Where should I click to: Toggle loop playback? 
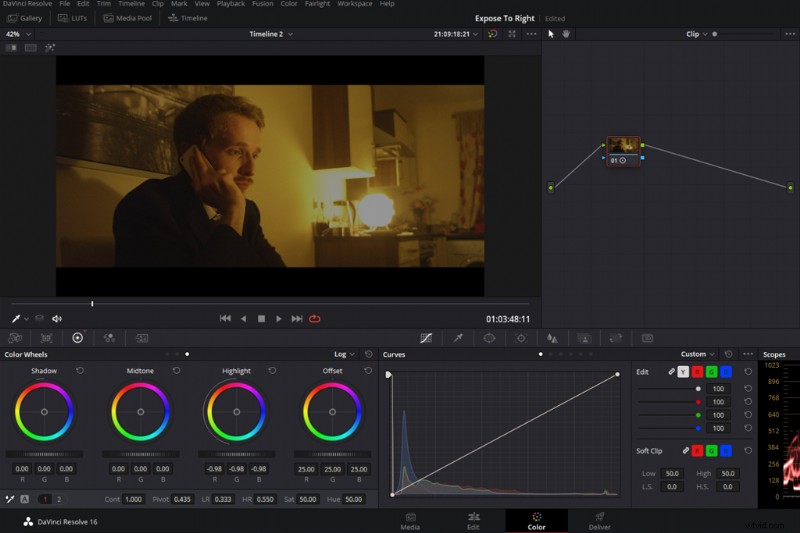tap(315, 319)
